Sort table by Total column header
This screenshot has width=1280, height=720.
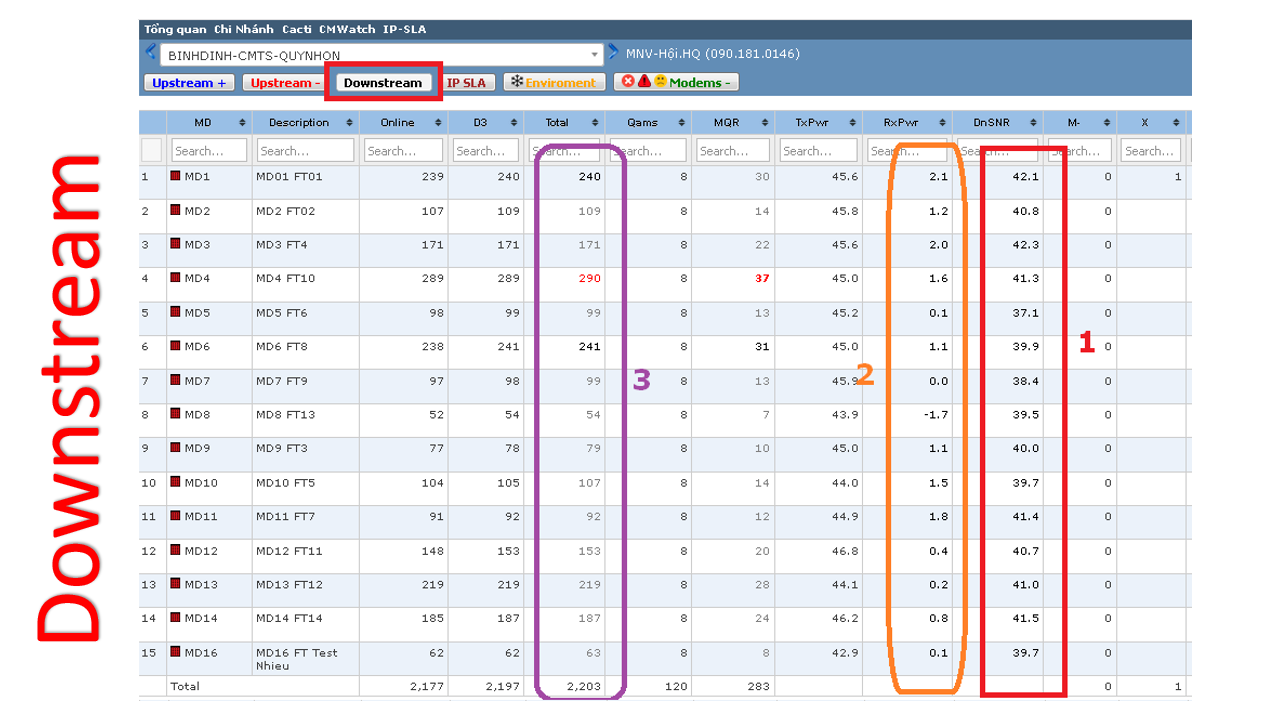coord(564,122)
